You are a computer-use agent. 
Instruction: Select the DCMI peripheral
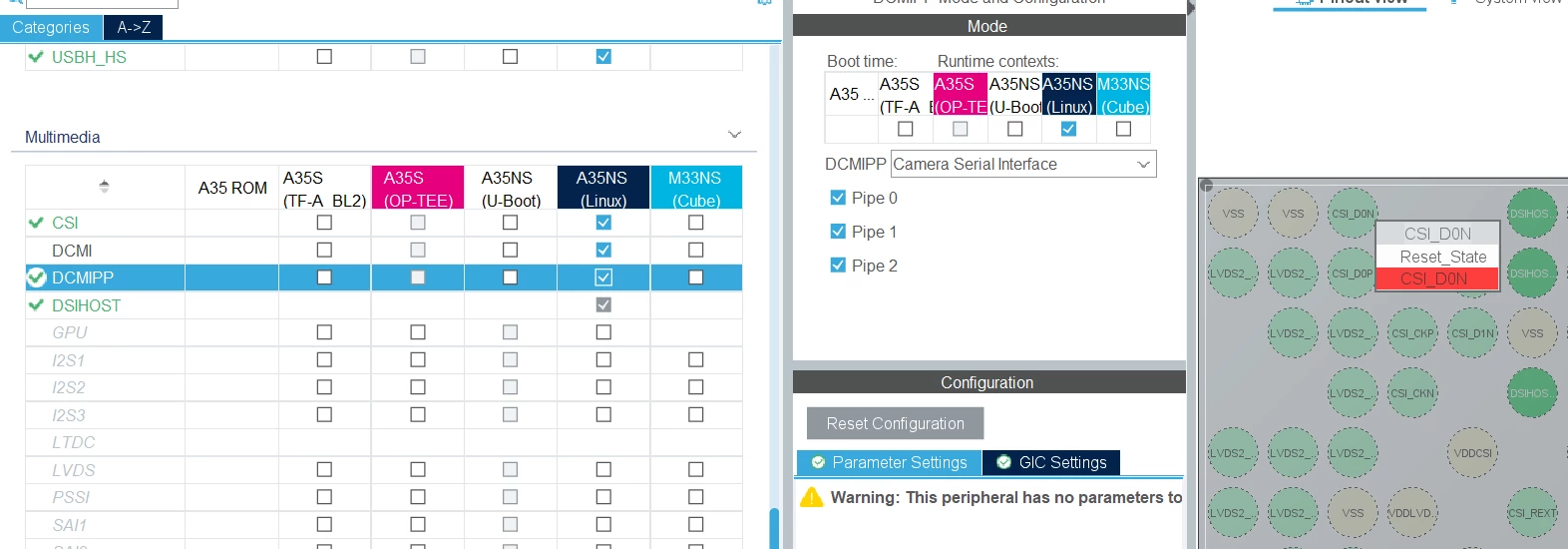click(72, 251)
